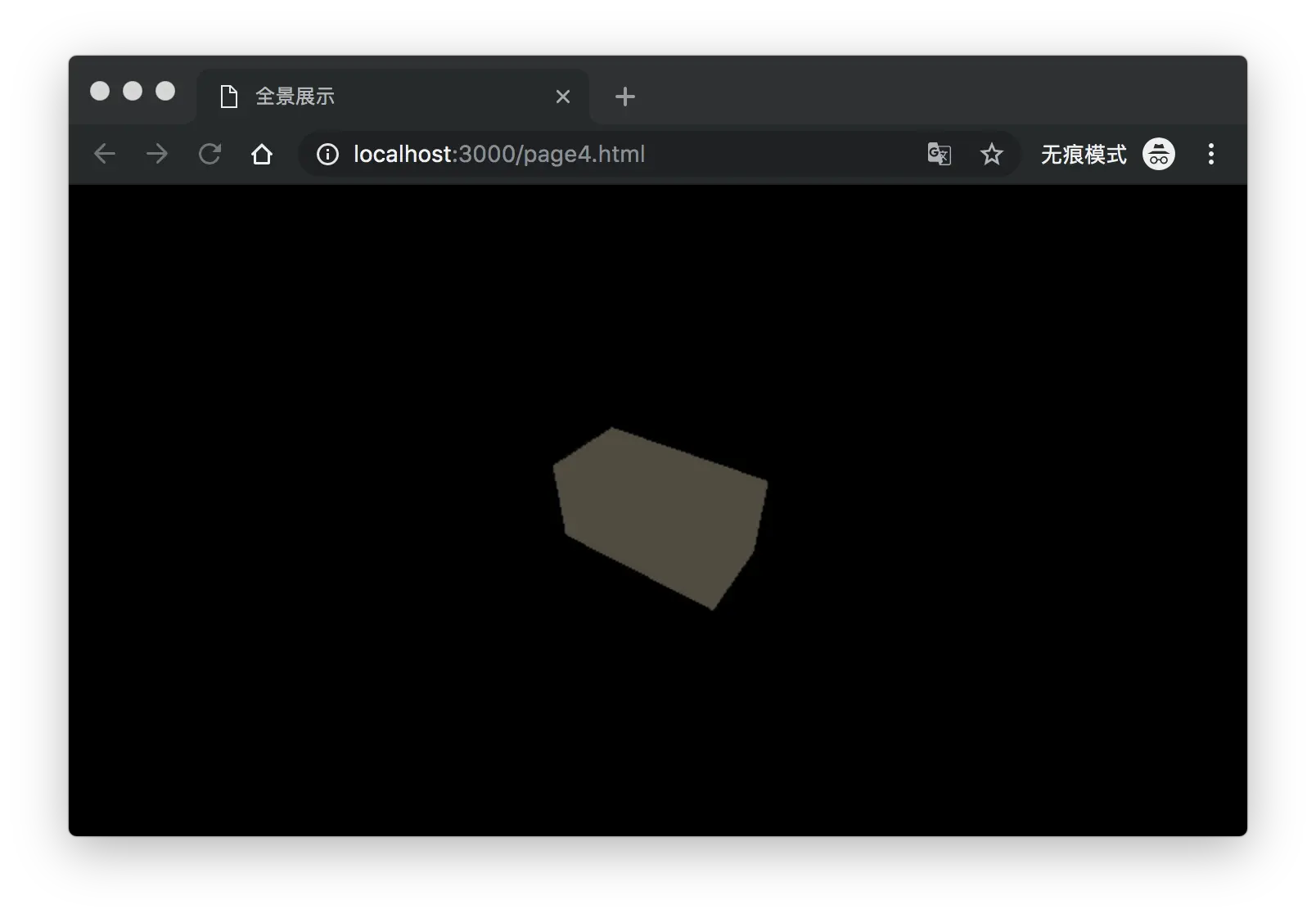The height and width of the screenshot is (918, 1316).
Task: Open the Chrome three-dot menu
Action: 1211,154
